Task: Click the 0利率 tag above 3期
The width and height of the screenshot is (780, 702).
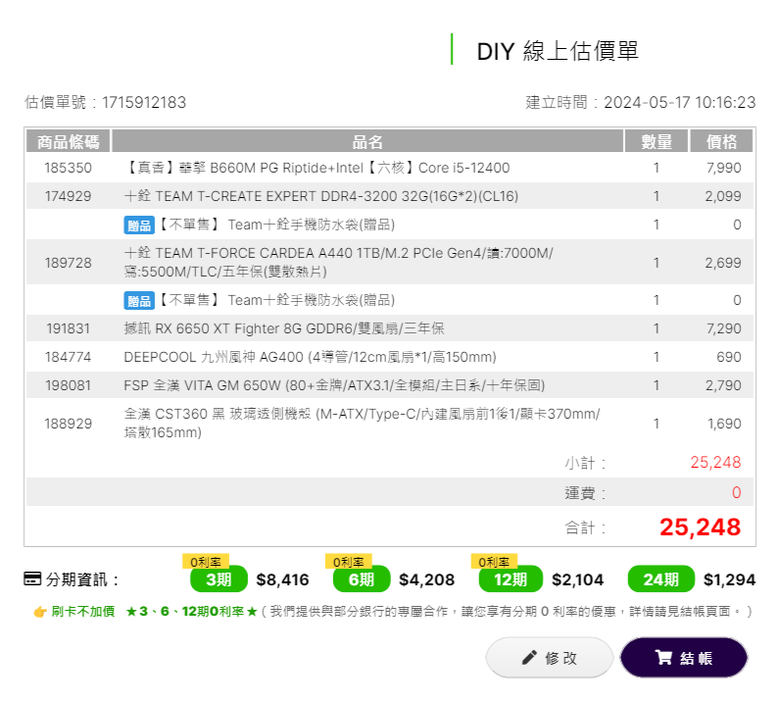Action: pos(205,562)
